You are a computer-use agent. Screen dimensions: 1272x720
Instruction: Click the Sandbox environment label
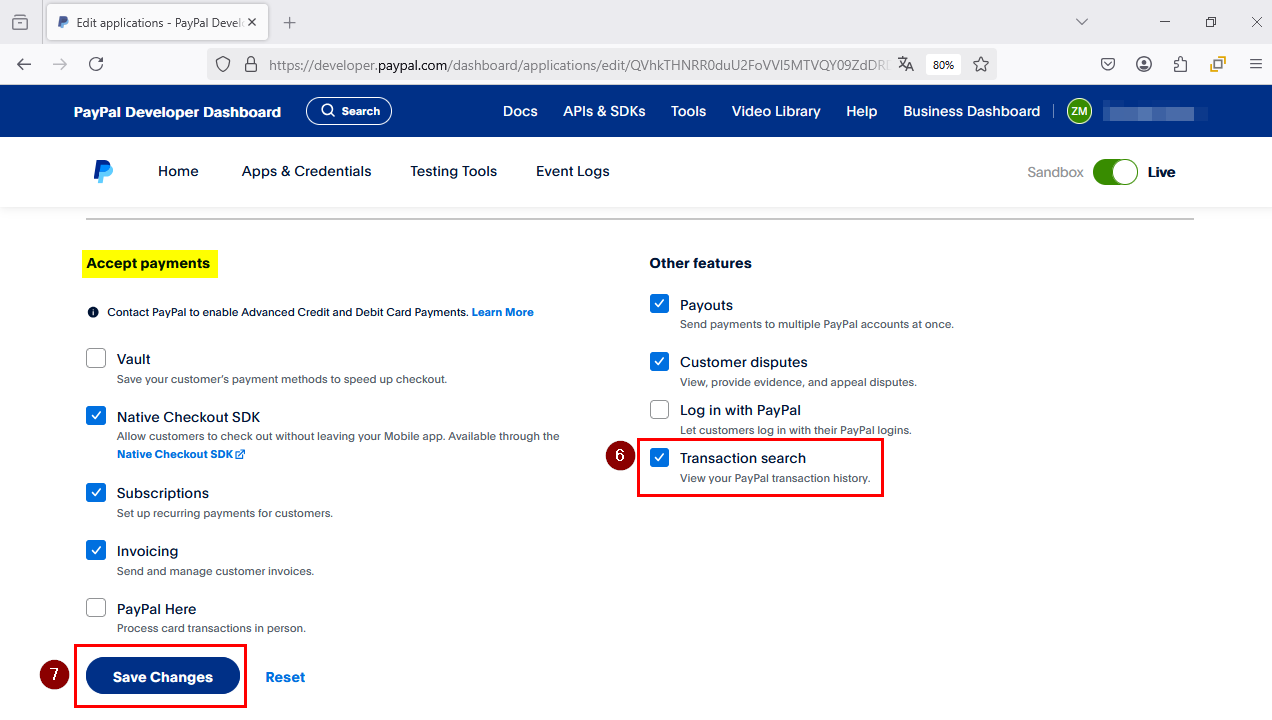coord(1055,172)
